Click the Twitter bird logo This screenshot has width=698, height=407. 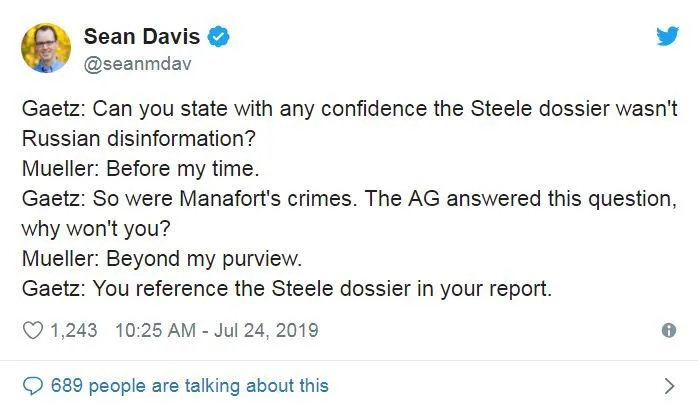pyautogui.click(x=667, y=37)
